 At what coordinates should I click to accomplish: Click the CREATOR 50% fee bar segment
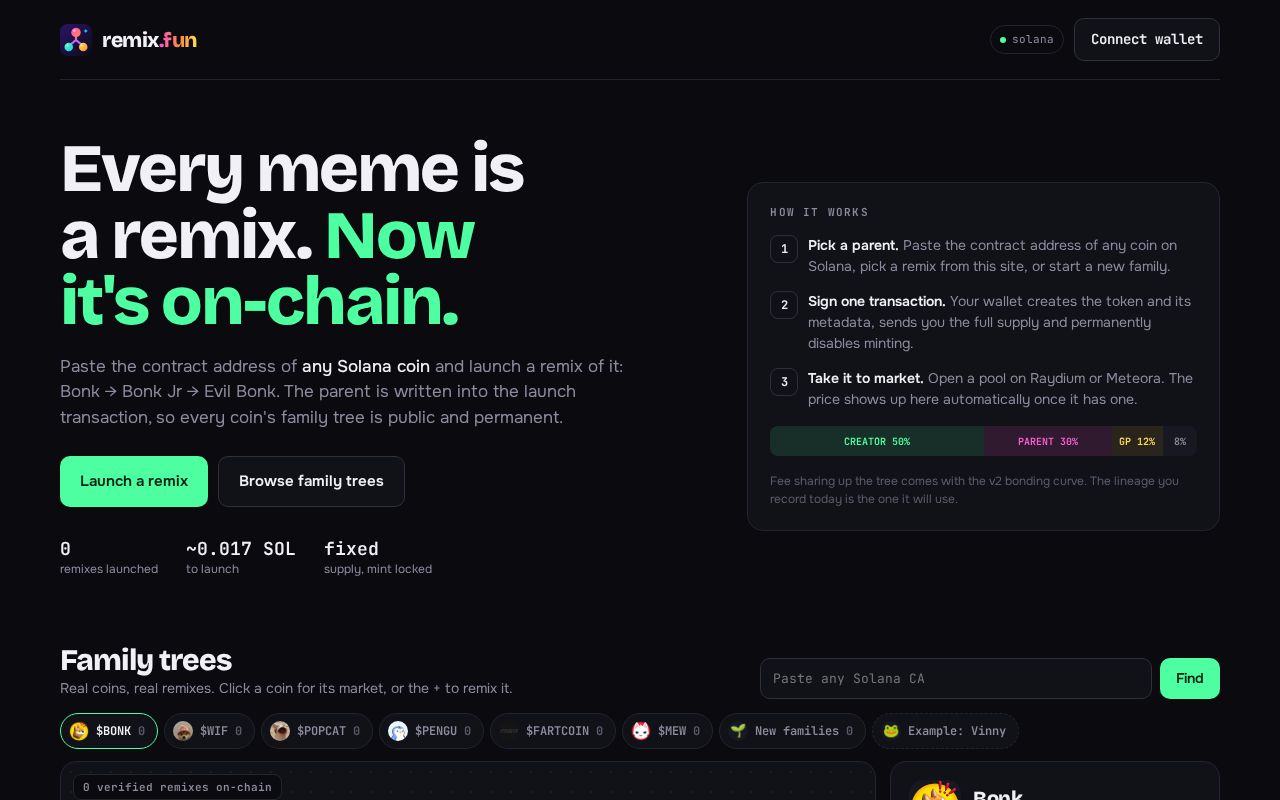(877, 441)
